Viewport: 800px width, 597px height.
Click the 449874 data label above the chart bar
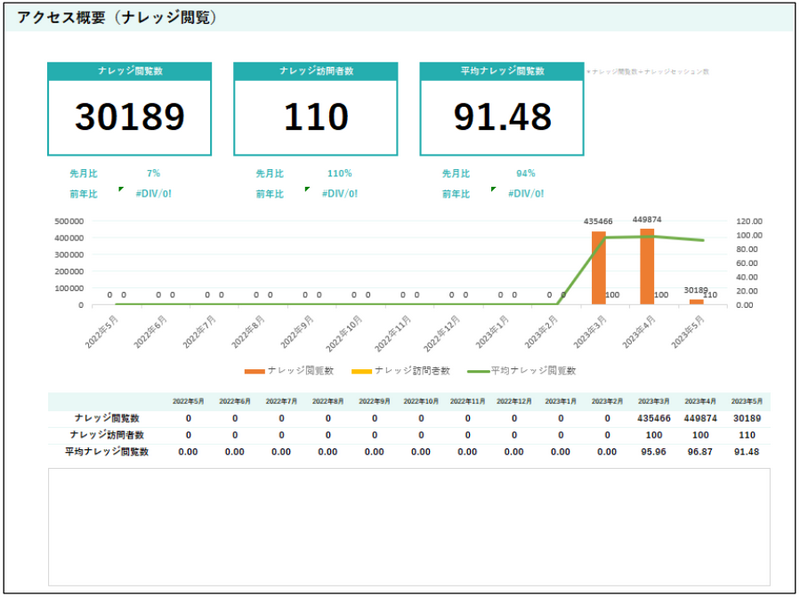[x=647, y=219]
